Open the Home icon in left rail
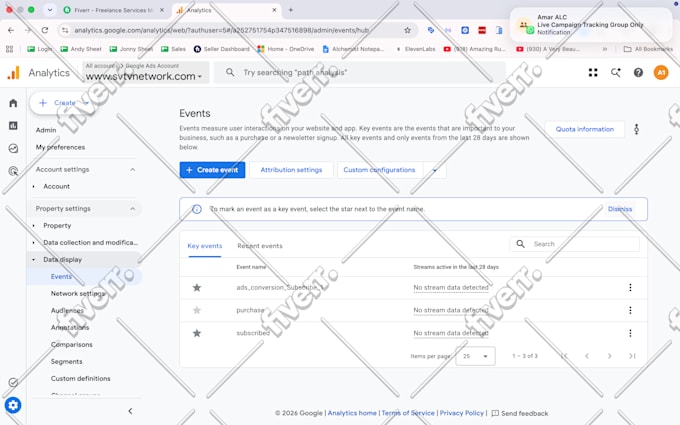The width and height of the screenshot is (680, 425). pyautogui.click(x=13, y=103)
